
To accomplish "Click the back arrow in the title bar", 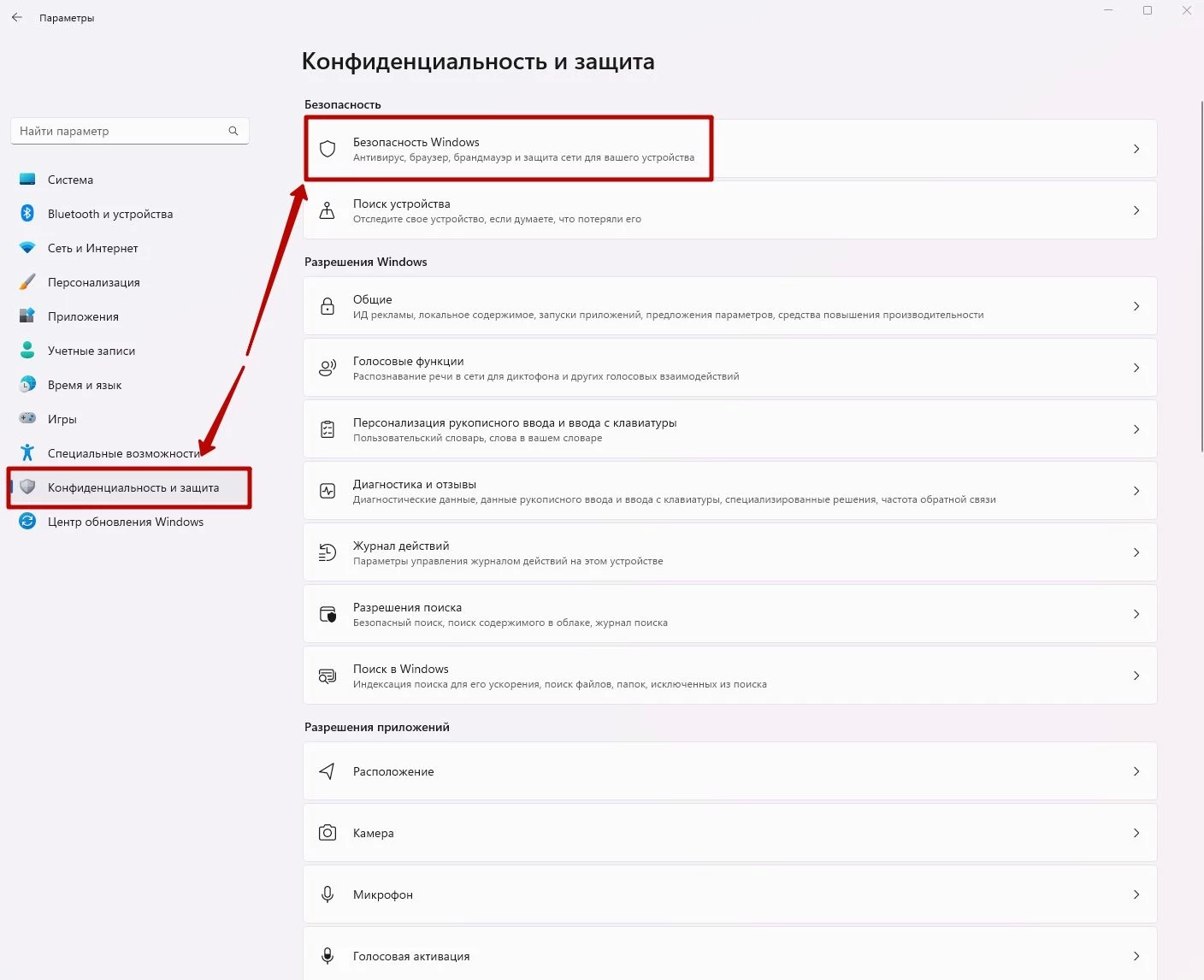I will [17, 17].
